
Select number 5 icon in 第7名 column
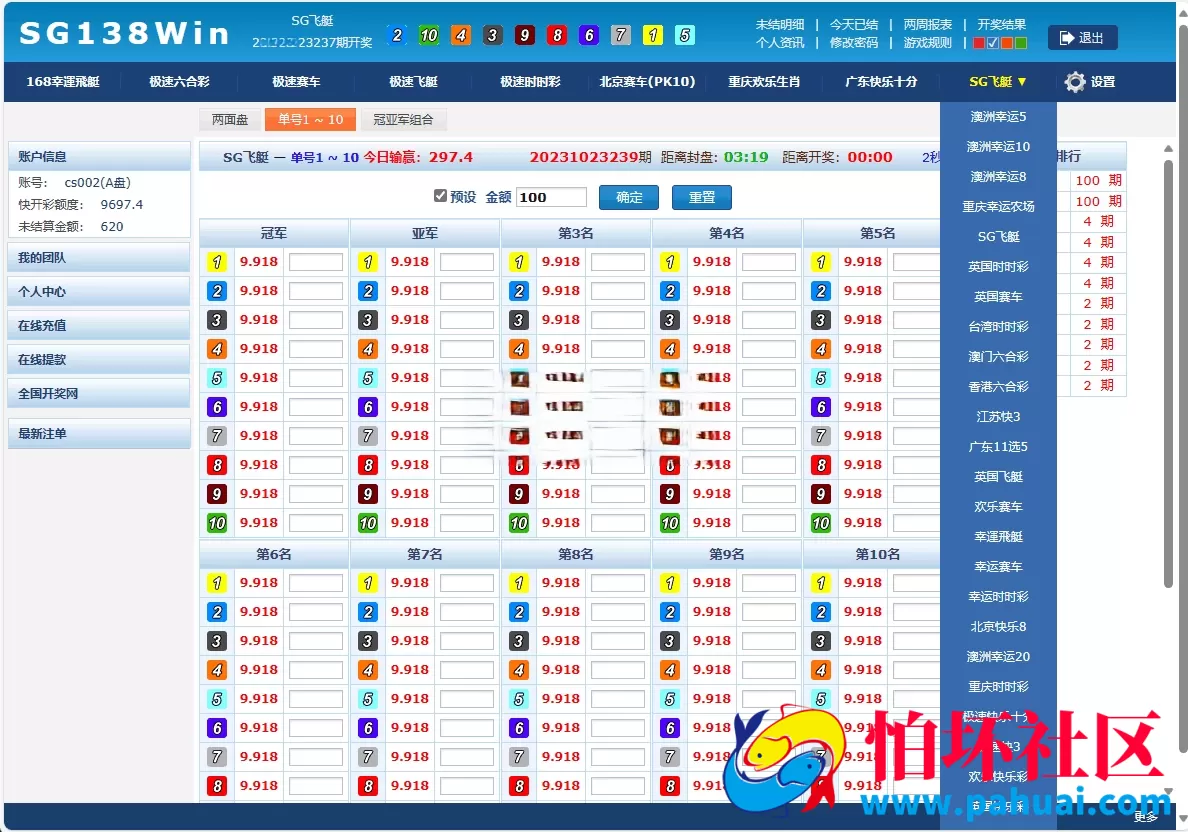(x=367, y=699)
